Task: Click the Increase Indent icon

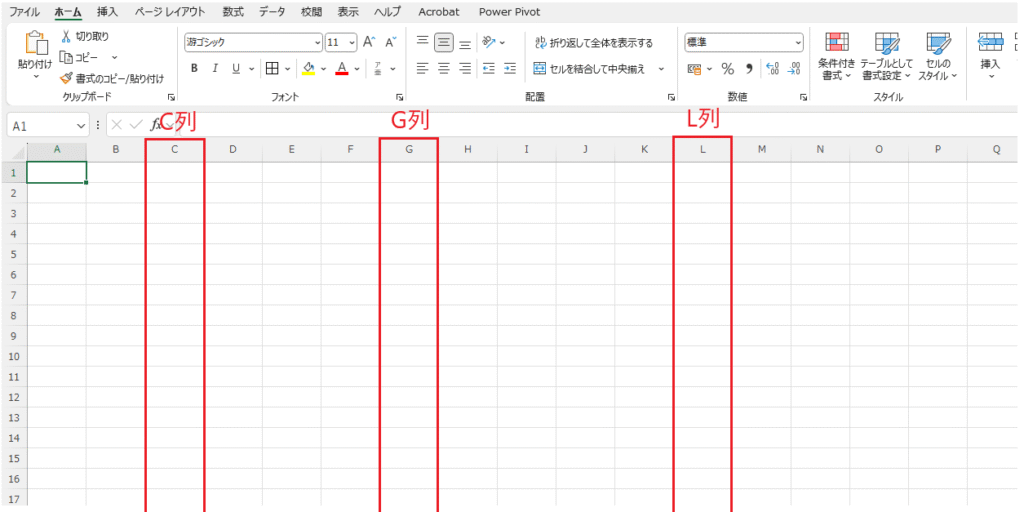Action: click(510, 69)
